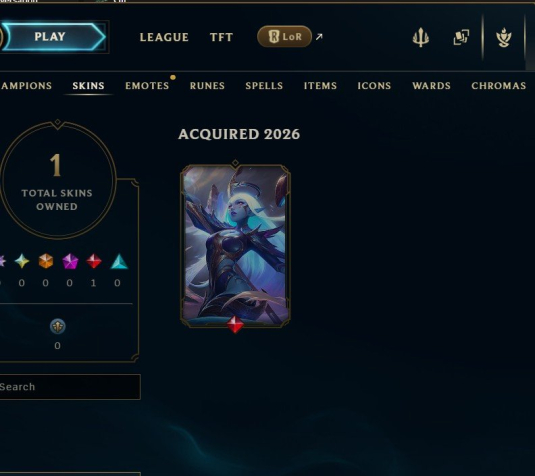This screenshot has width=535, height=476.
Task: Open the acquired 2026 skin thumbnail
Action: [x=235, y=246]
